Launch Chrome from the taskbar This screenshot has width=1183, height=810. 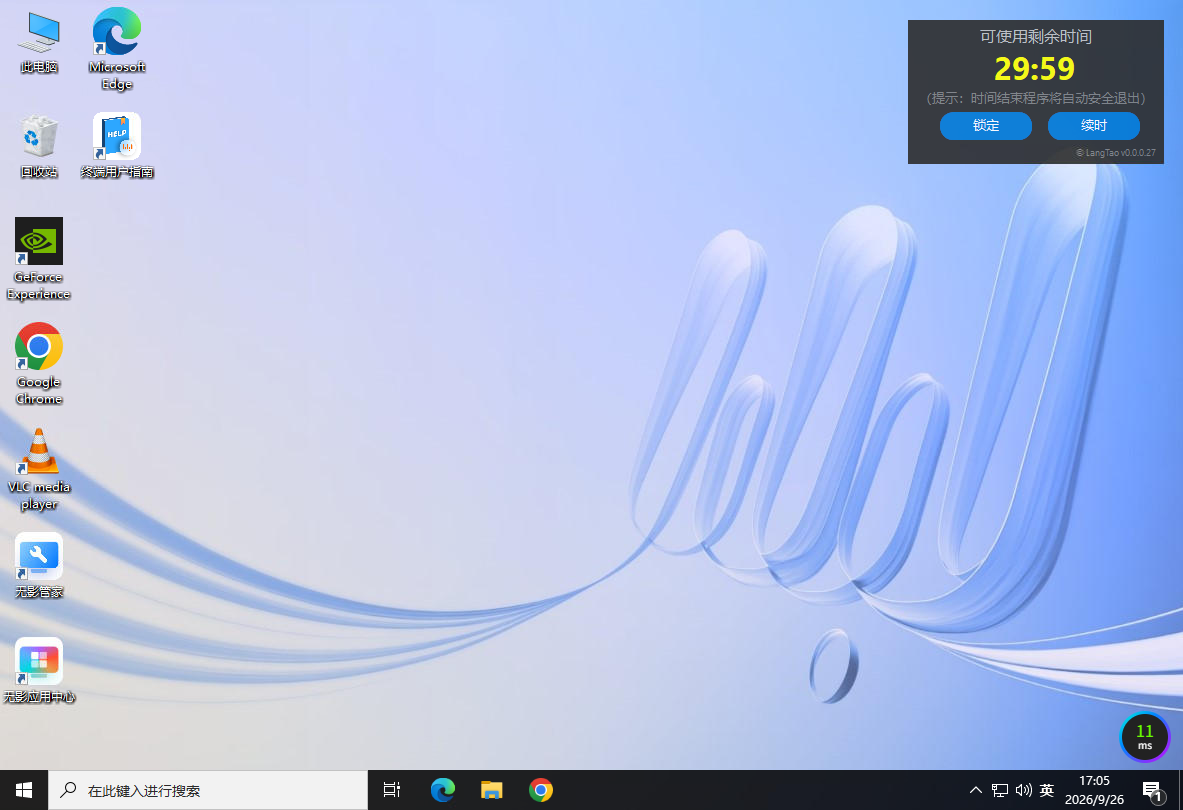[x=541, y=790]
